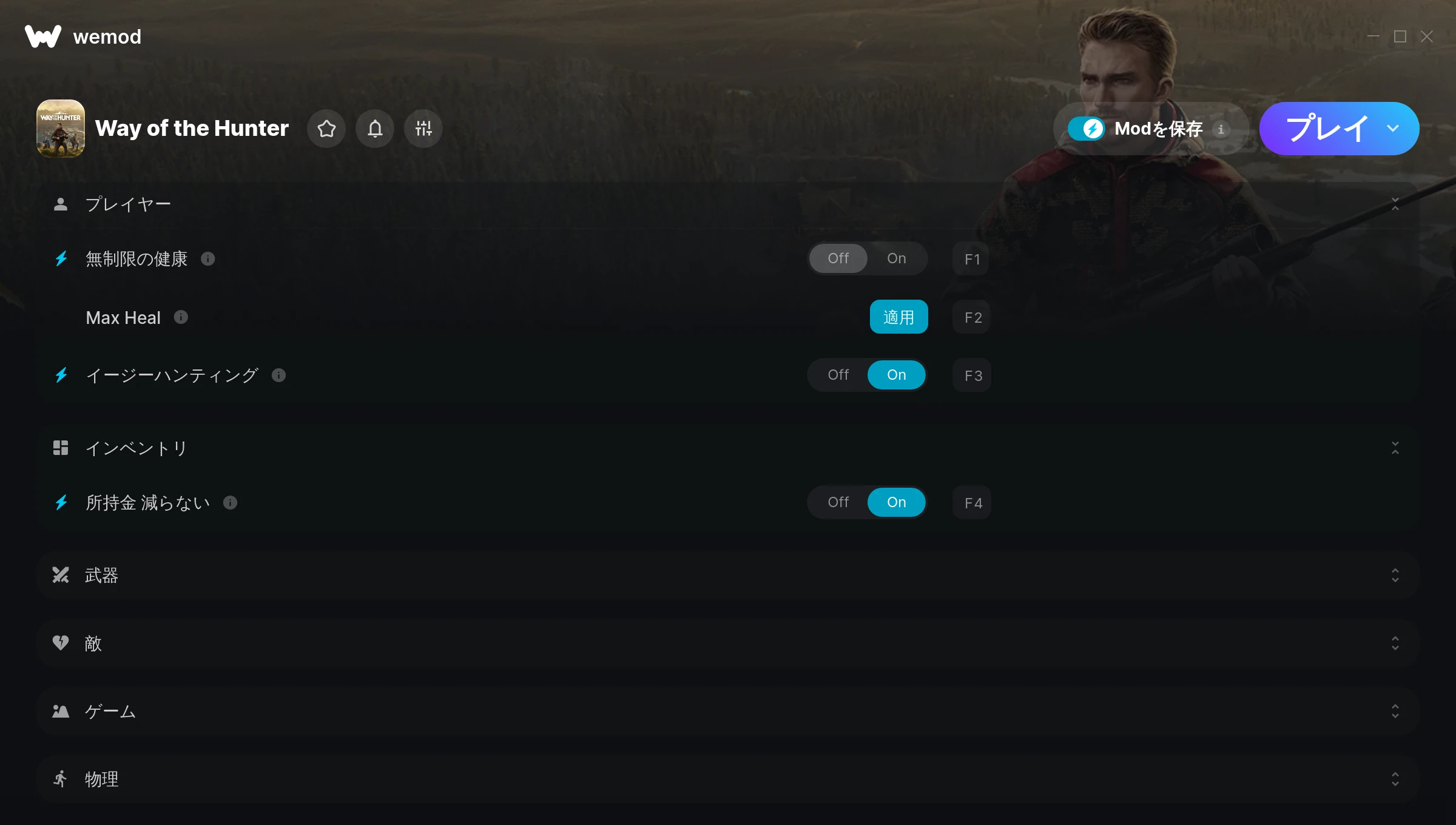Click the 適用 button for Max Heal
Viewport: 1456px width, 825px height.
(898, 317)
